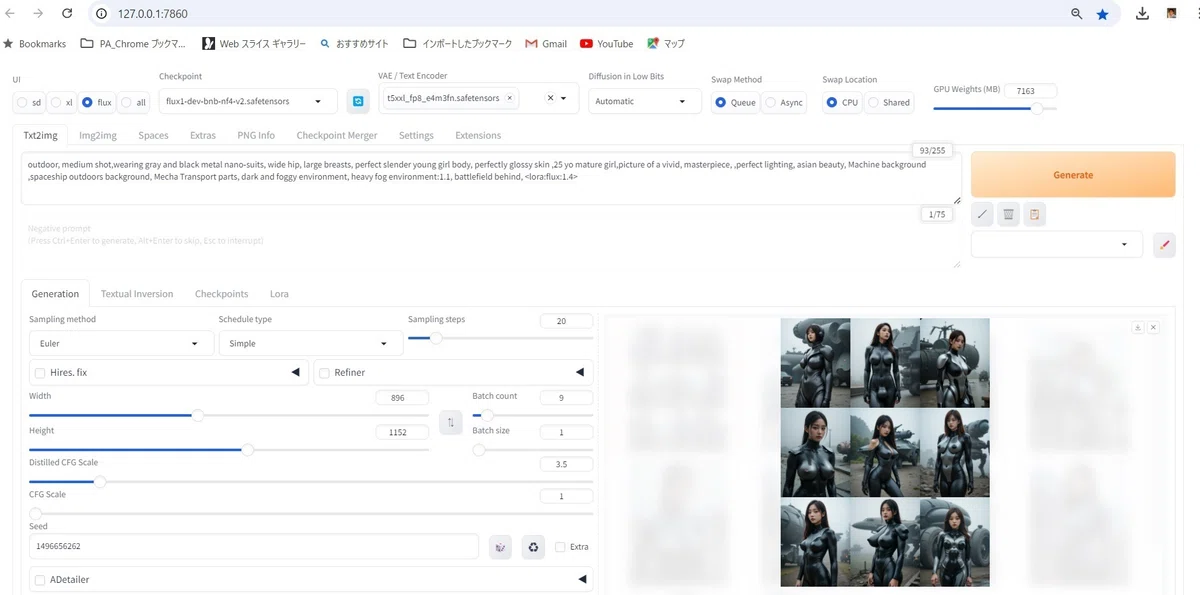Click the browser back arrow
Image resolution: width=1200 pixels, height=595 pixels.
(x=10, y=14)
